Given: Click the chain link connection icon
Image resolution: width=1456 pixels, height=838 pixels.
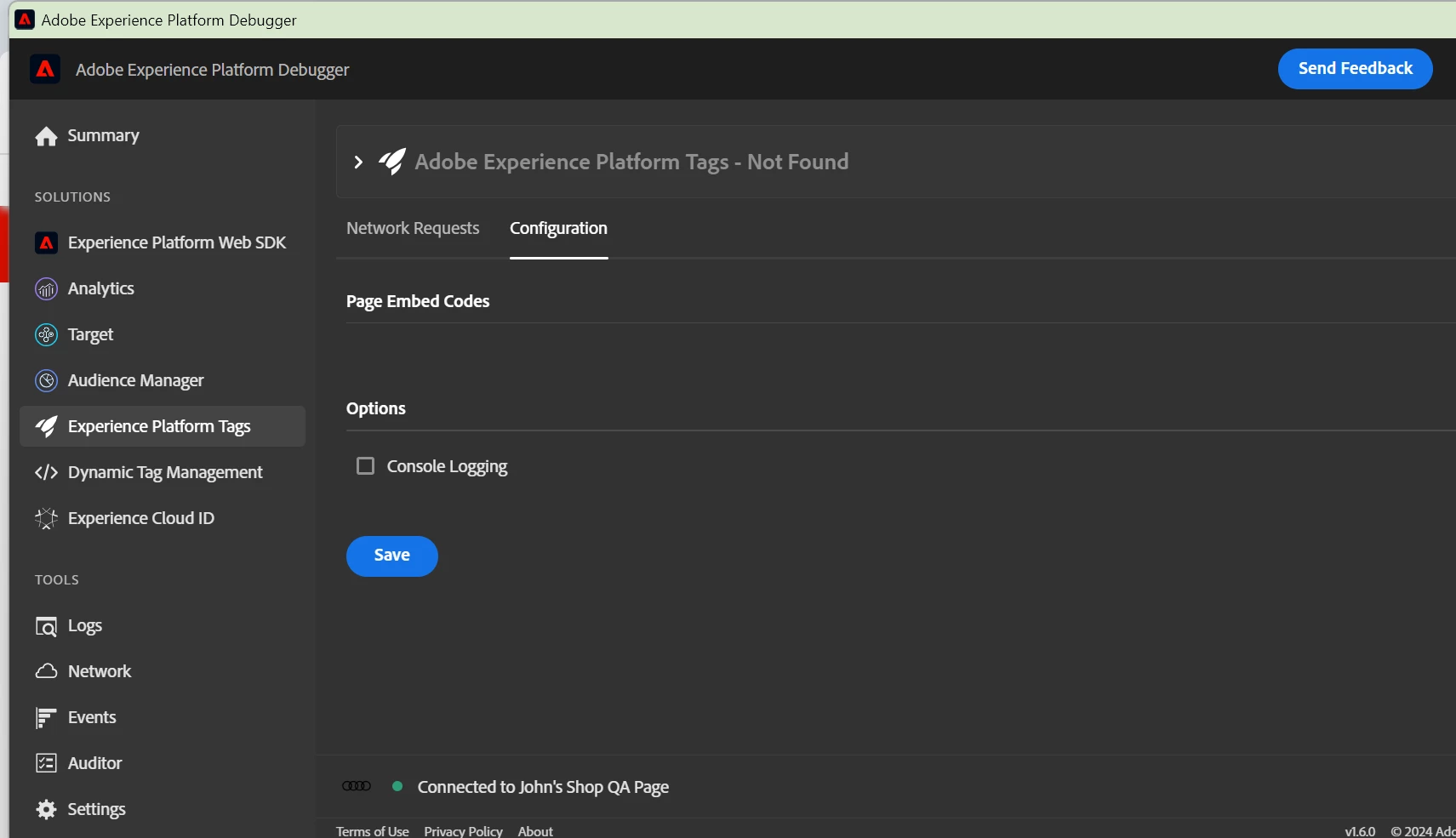Looking at the screenshot, I should click(x=357, y=786).
